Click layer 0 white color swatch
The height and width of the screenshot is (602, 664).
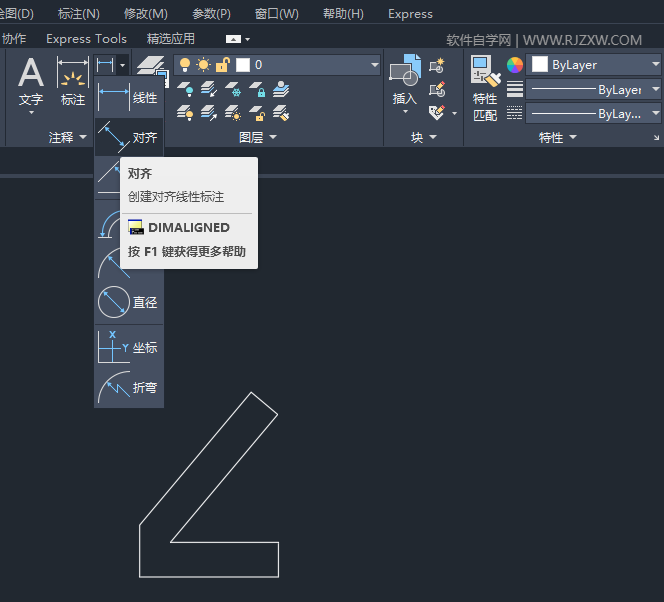pyautogui.click(x=243, y=65)
